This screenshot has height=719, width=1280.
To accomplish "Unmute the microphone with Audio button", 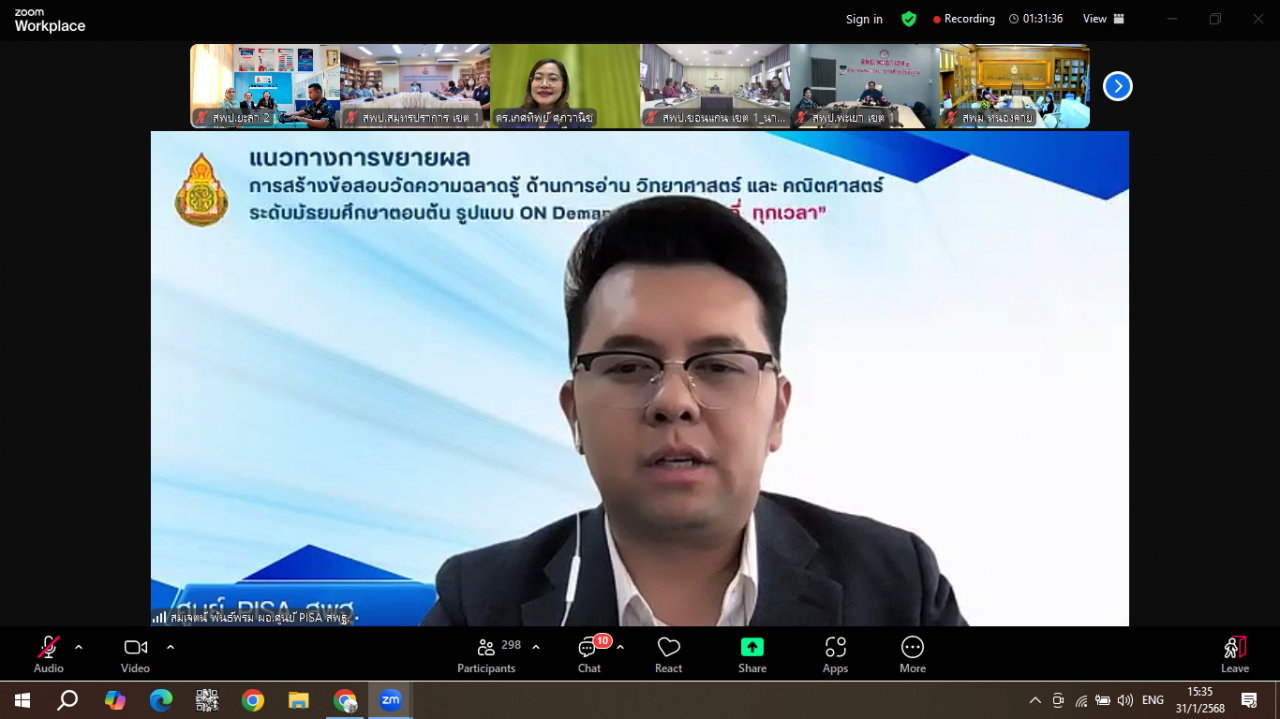I will tap(48, 654).
